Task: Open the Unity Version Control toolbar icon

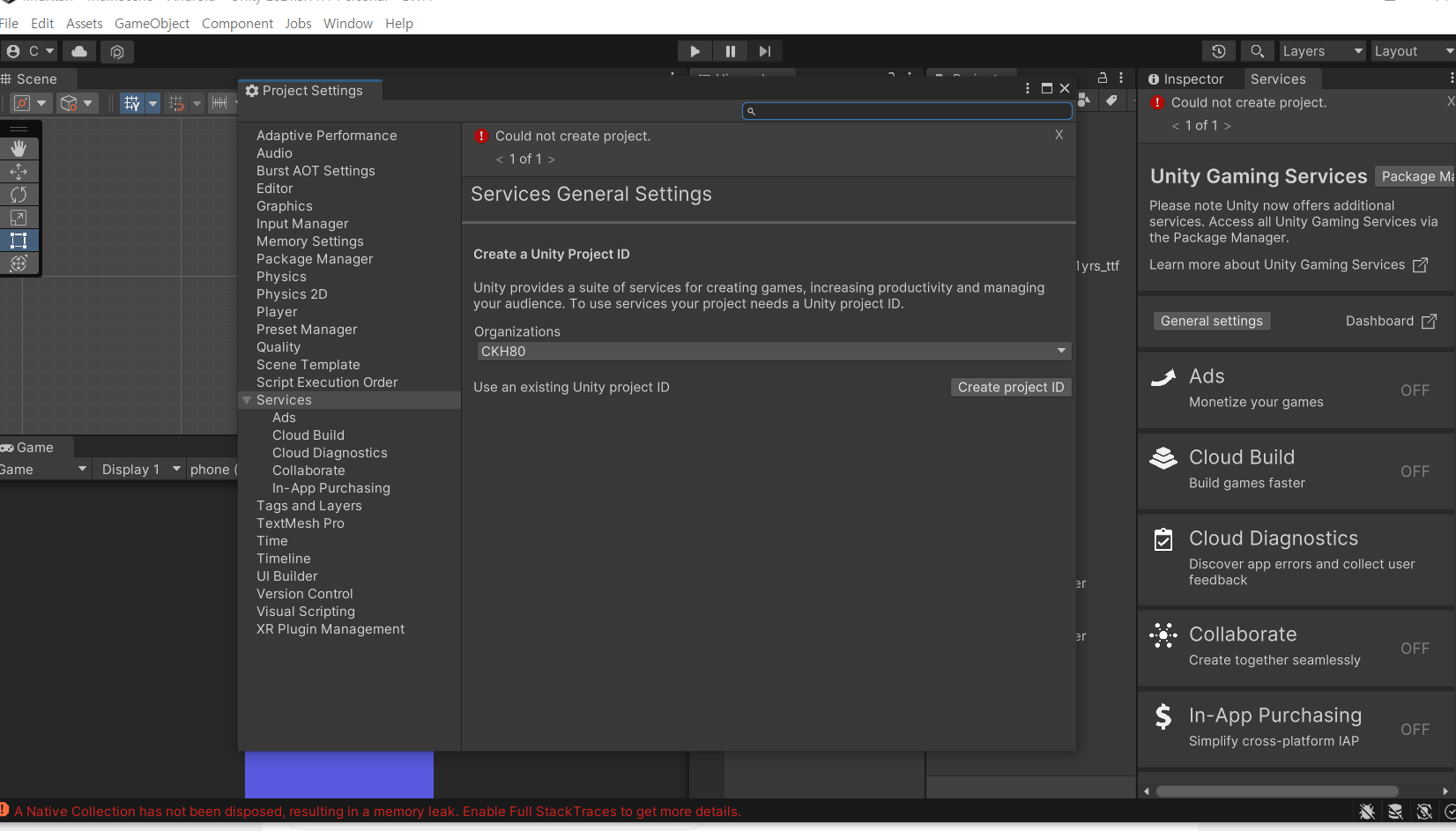Action: click(x=117, y=52)
